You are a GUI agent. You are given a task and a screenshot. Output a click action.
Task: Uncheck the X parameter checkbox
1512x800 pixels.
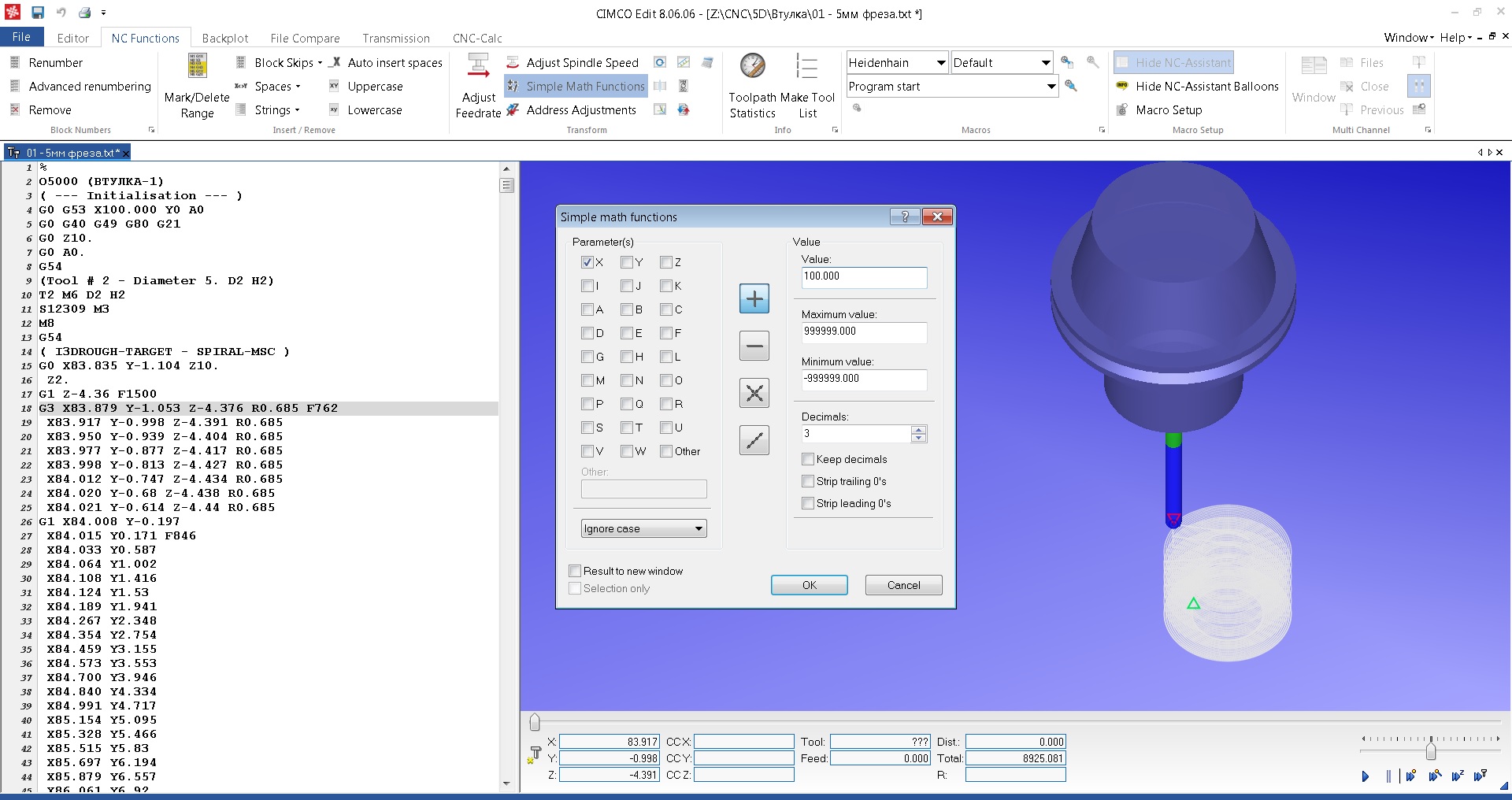pos(587,262)
